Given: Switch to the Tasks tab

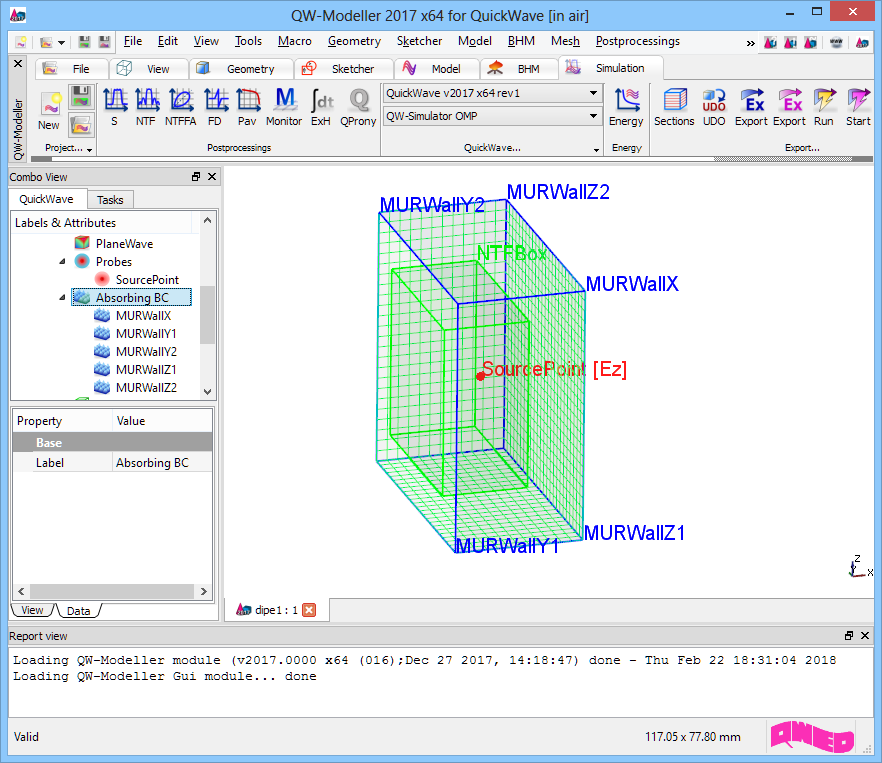Looking at the screenshot, I should pos(110,199).
